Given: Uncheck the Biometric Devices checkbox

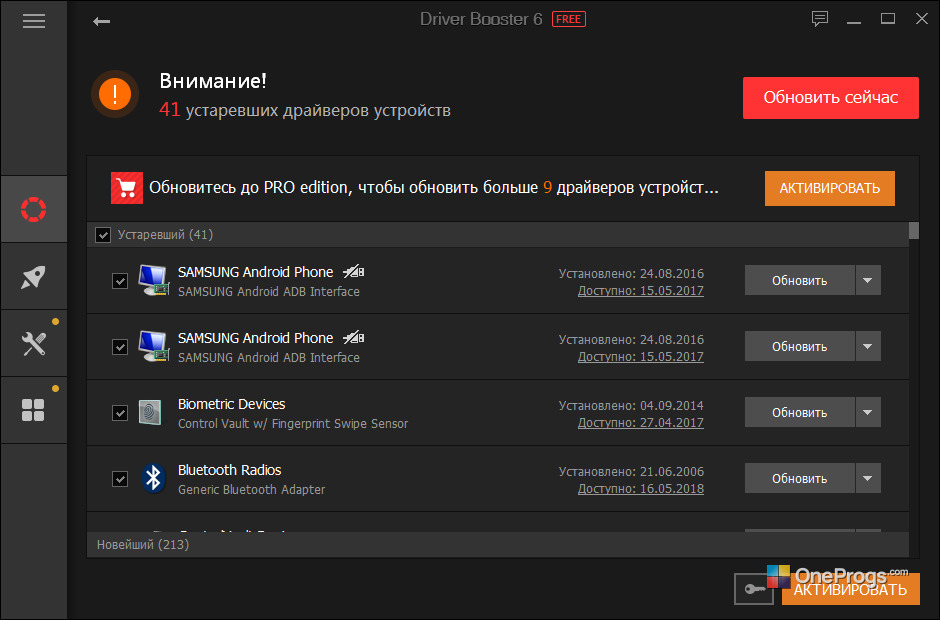Looking at the screenshot, I should coord(120,413).
